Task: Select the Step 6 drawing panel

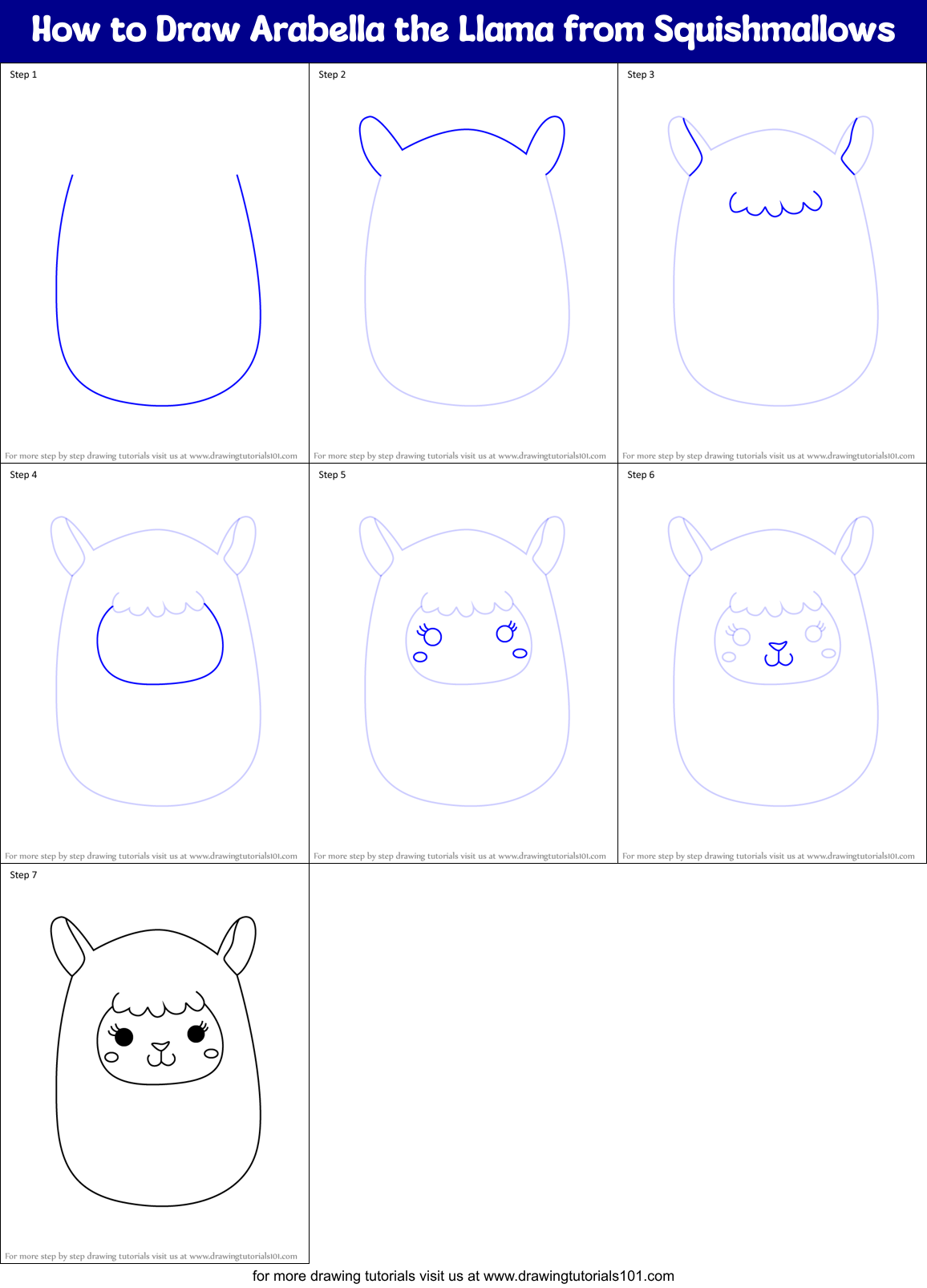Action: (x=772, y=663)
